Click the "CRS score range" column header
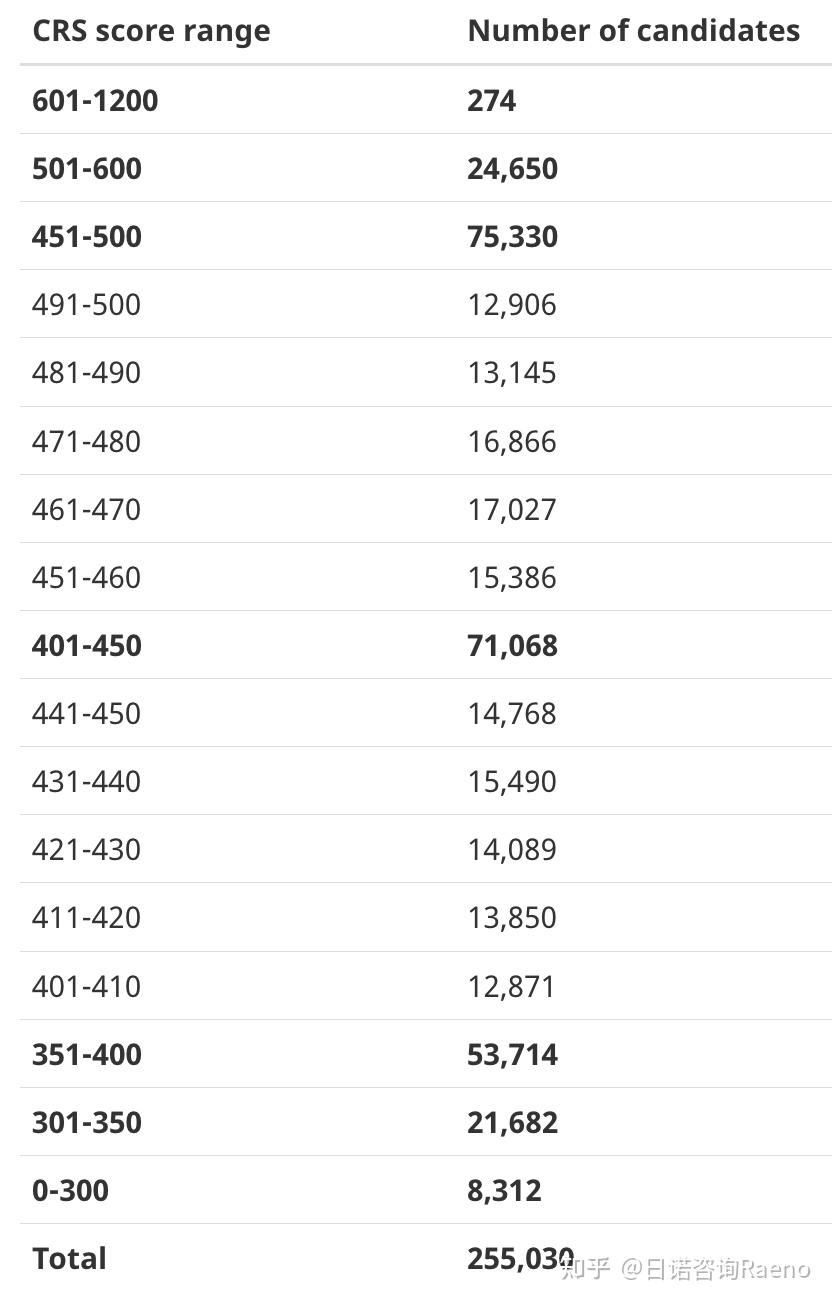Screen dimensions: 832x1302 pyautogui.click(x=151, y=31)
